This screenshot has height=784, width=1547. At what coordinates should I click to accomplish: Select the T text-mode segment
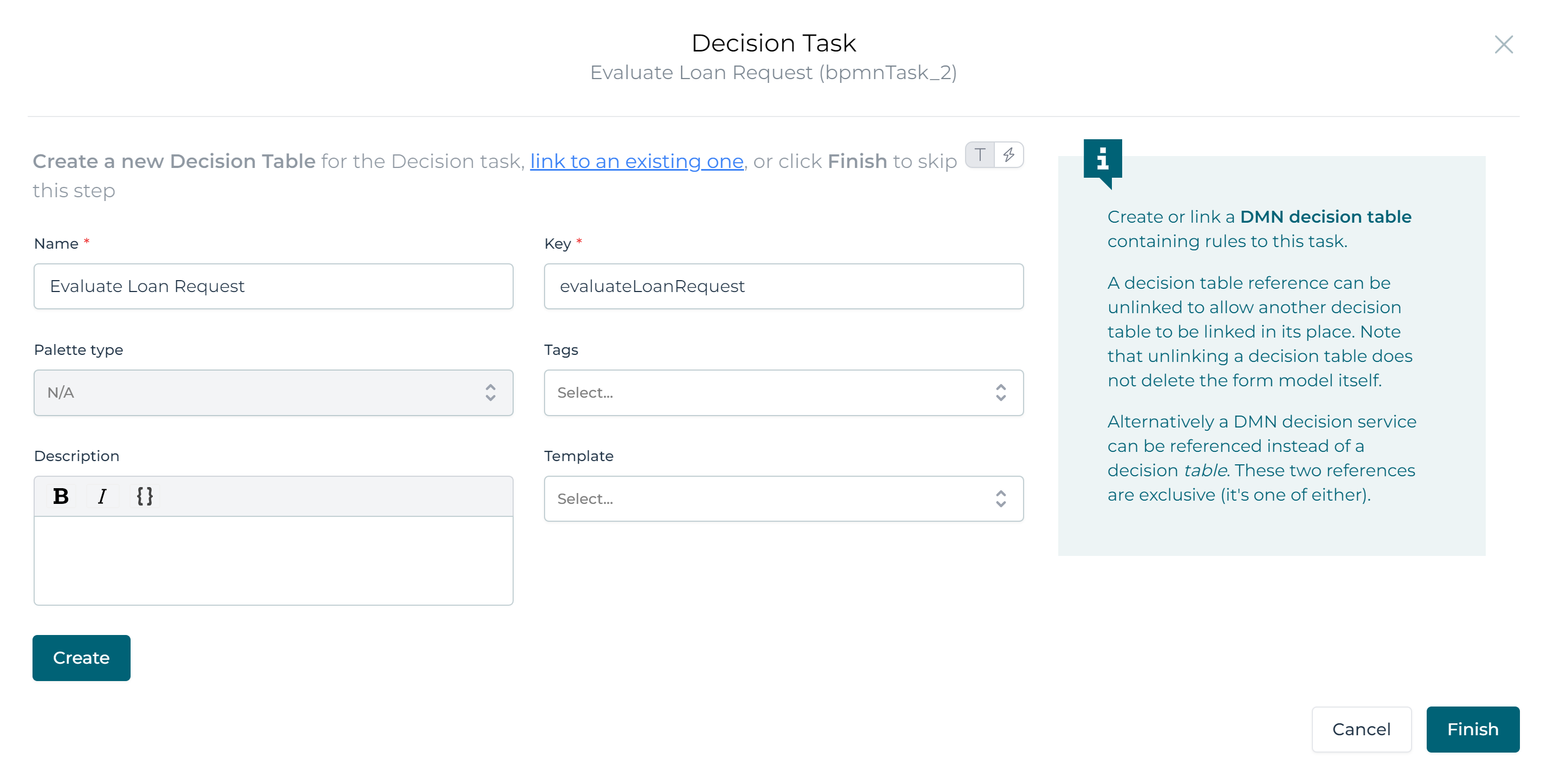(x=979, y=154)
